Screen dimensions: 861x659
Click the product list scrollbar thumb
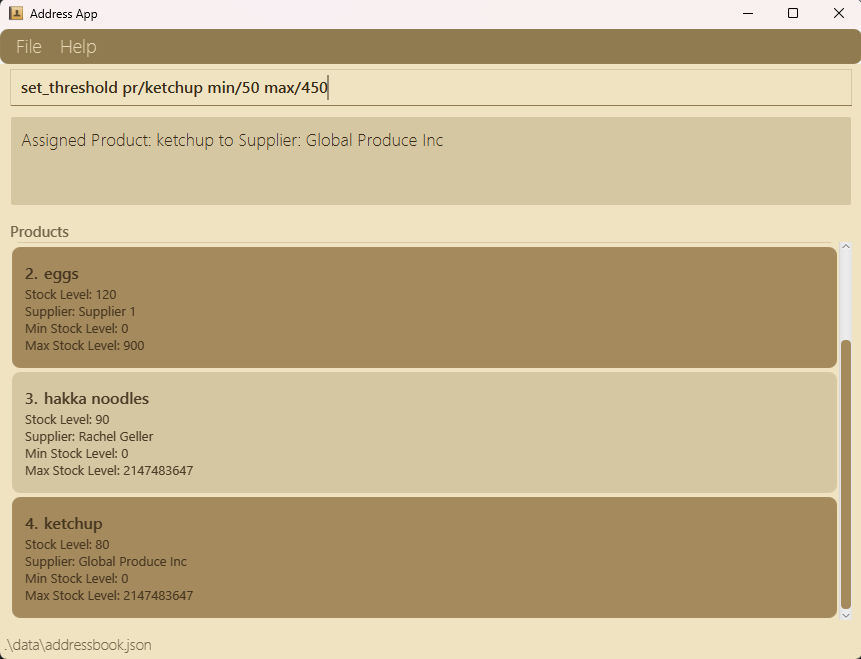coord(846,474)
